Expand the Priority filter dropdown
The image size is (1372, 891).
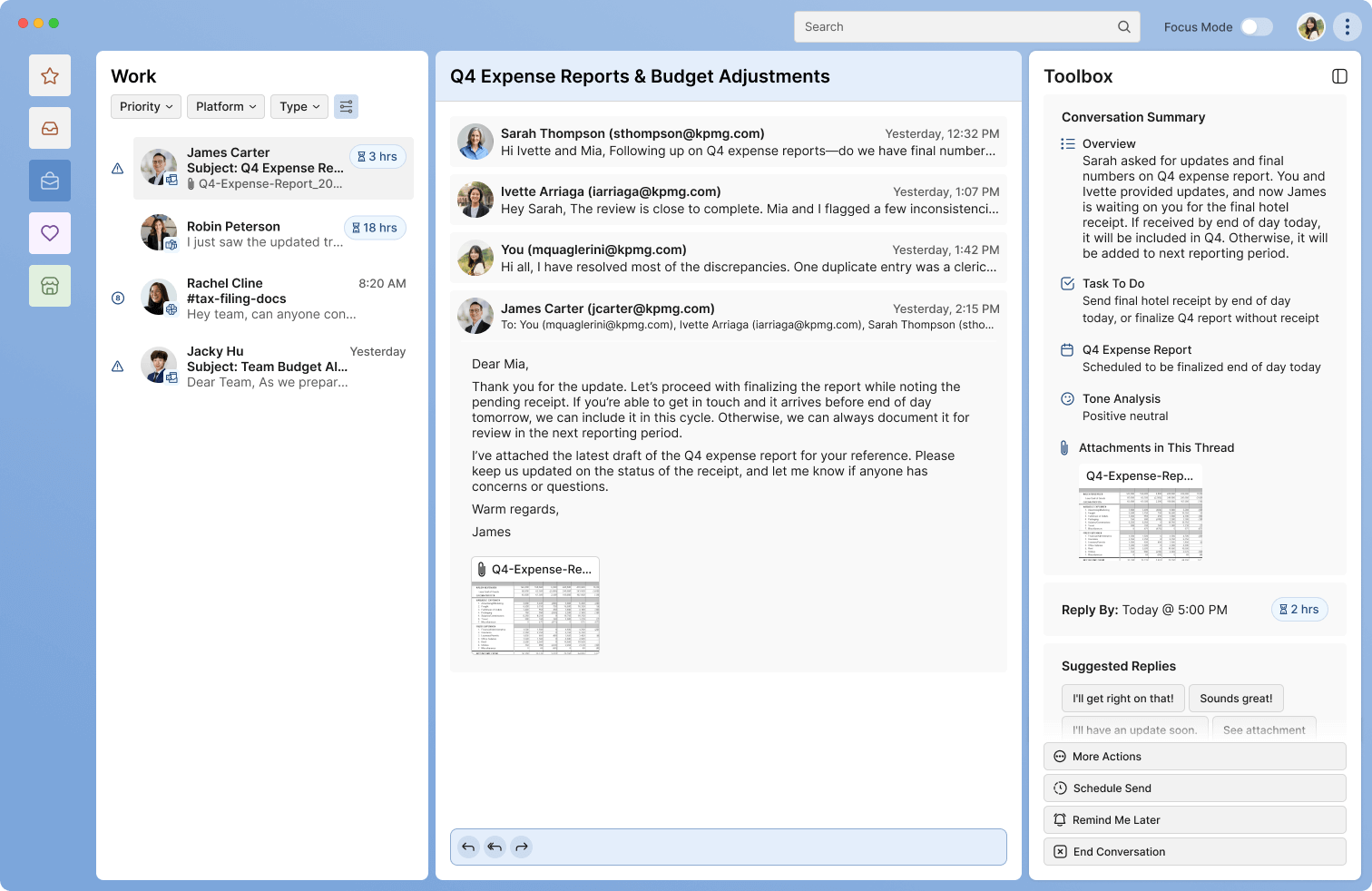click(146, 107)
